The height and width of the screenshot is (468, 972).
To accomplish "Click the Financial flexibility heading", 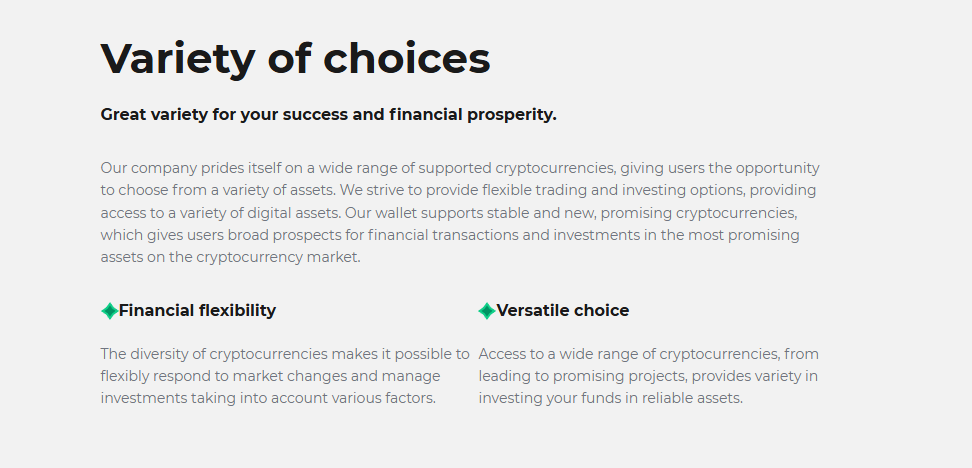I will [x=197, y=311].
